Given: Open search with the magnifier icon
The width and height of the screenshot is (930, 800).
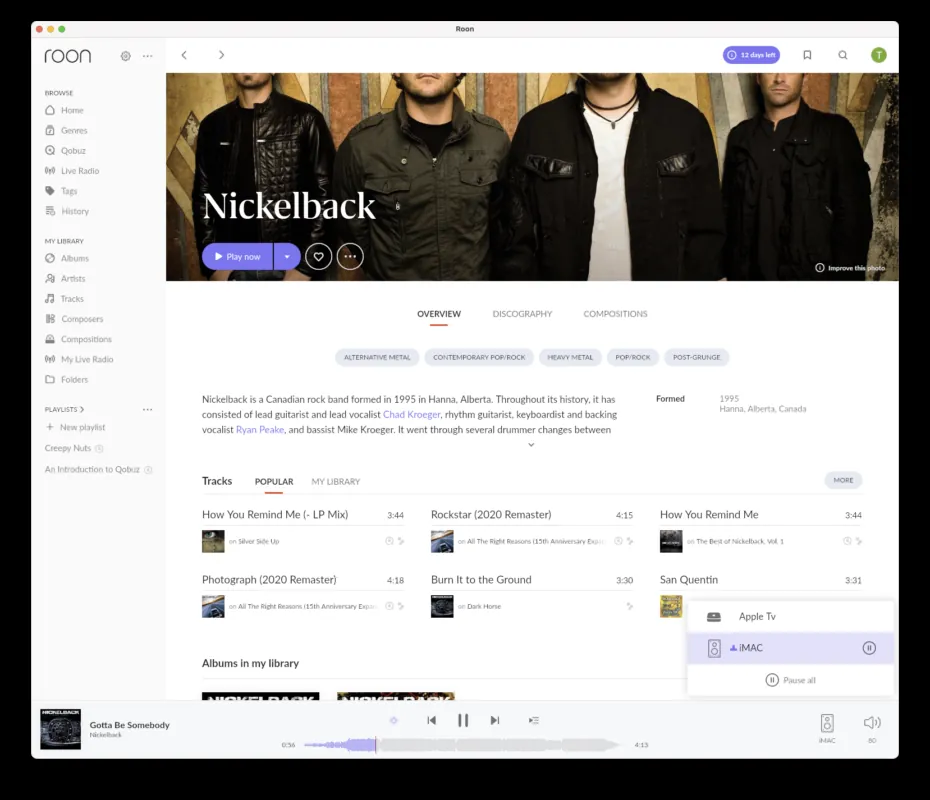Looking at the screenshot, I should (x=843, y=55).
